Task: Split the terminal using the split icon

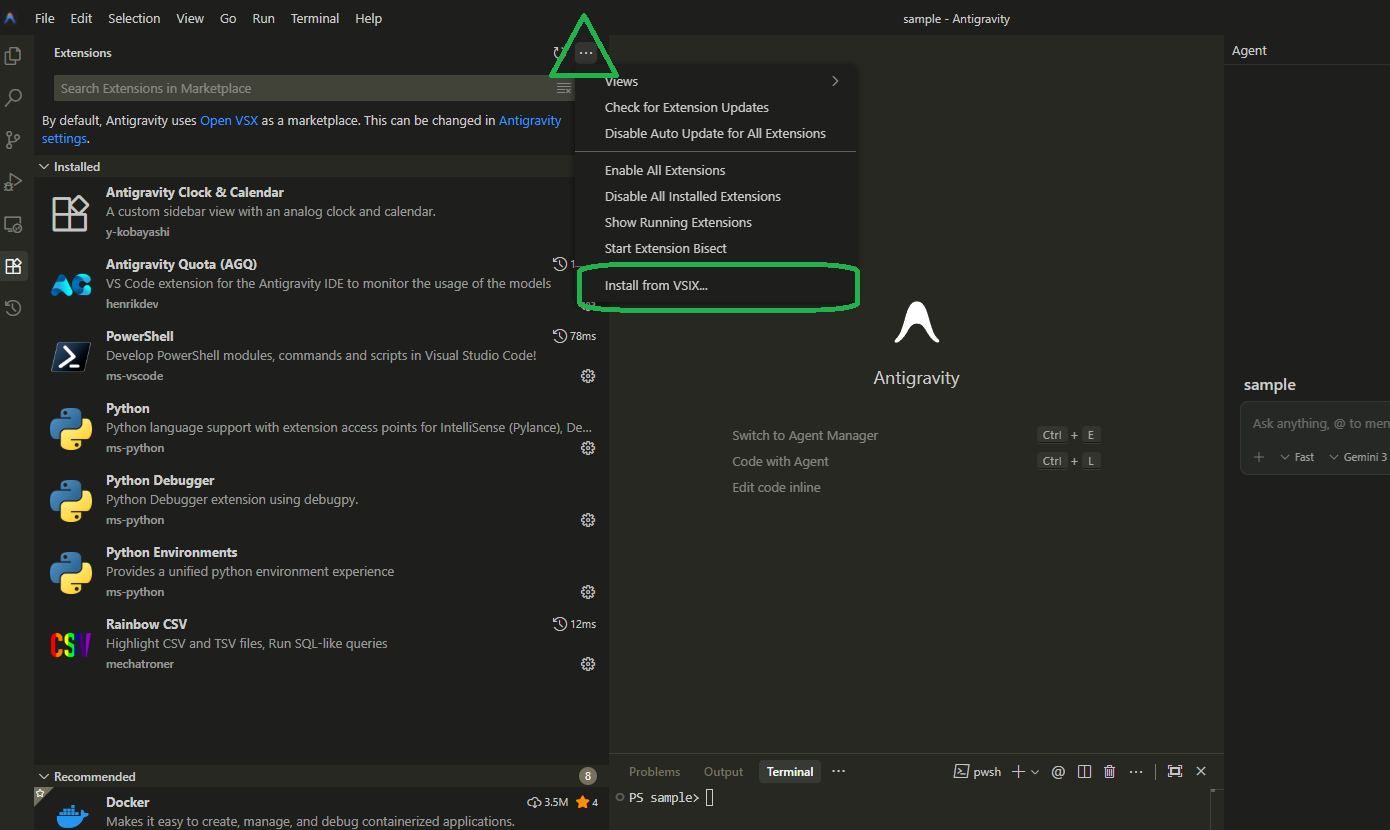Action: pyautogui.click(x=1084, y=771)
